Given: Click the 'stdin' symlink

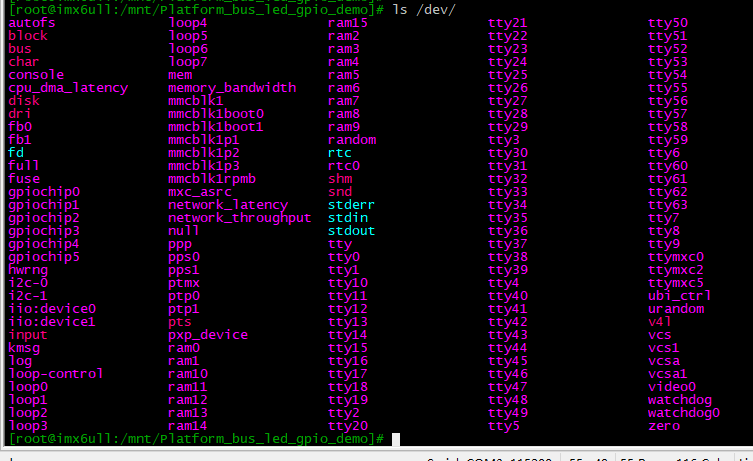Looking at the screenshot, I should click(348, 218).
